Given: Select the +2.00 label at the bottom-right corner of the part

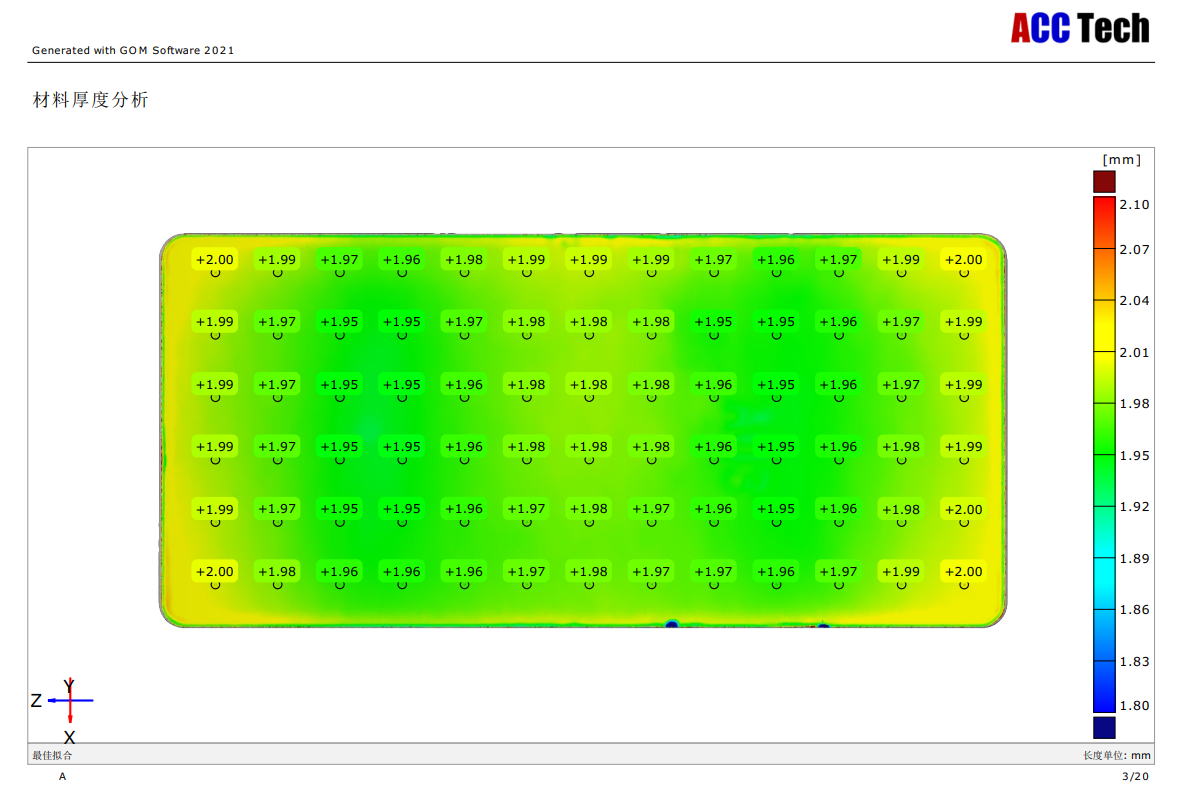Looking at the screenshot, I should click(963, 572).
